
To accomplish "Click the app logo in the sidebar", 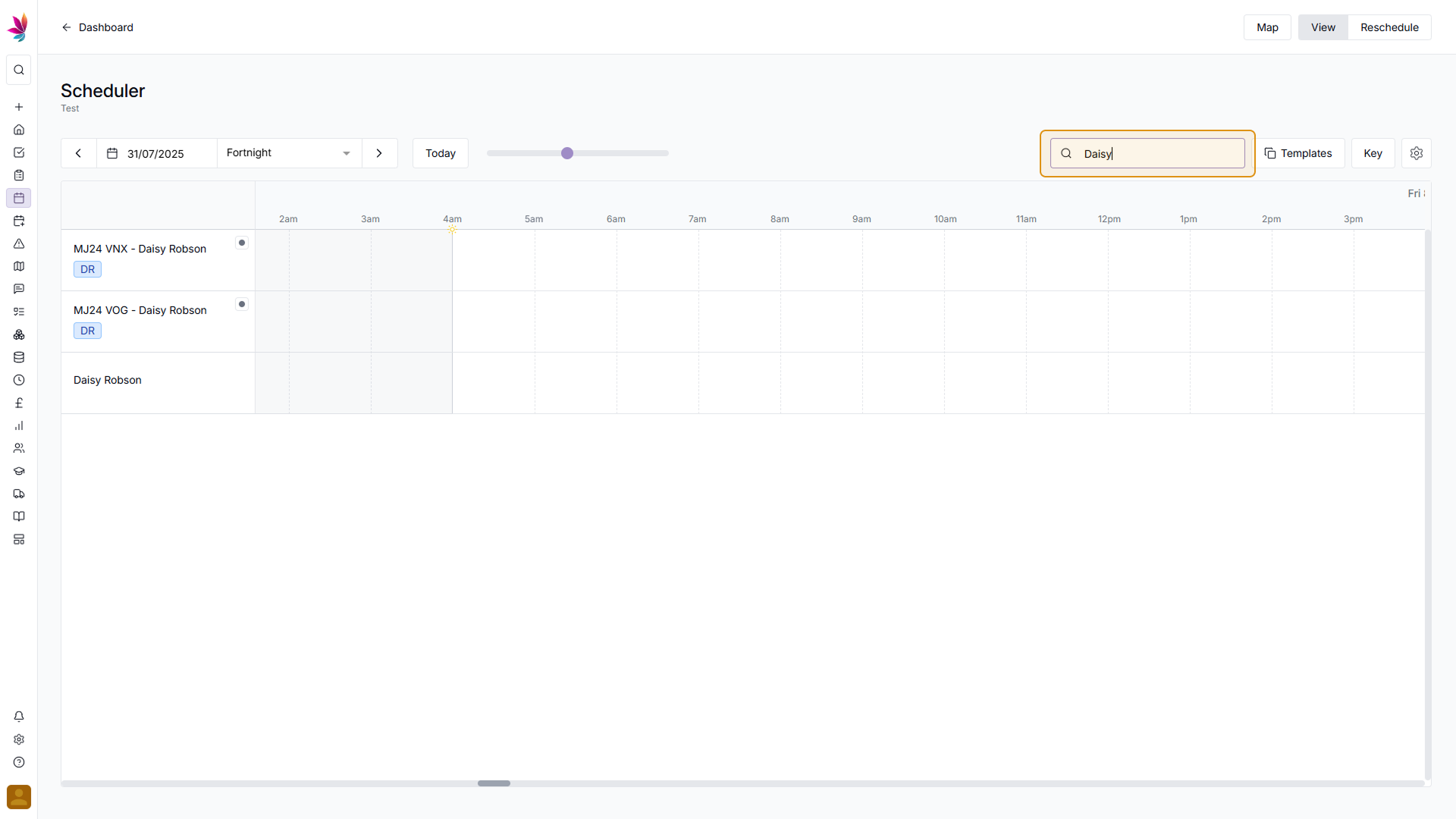I will [18, 27].
